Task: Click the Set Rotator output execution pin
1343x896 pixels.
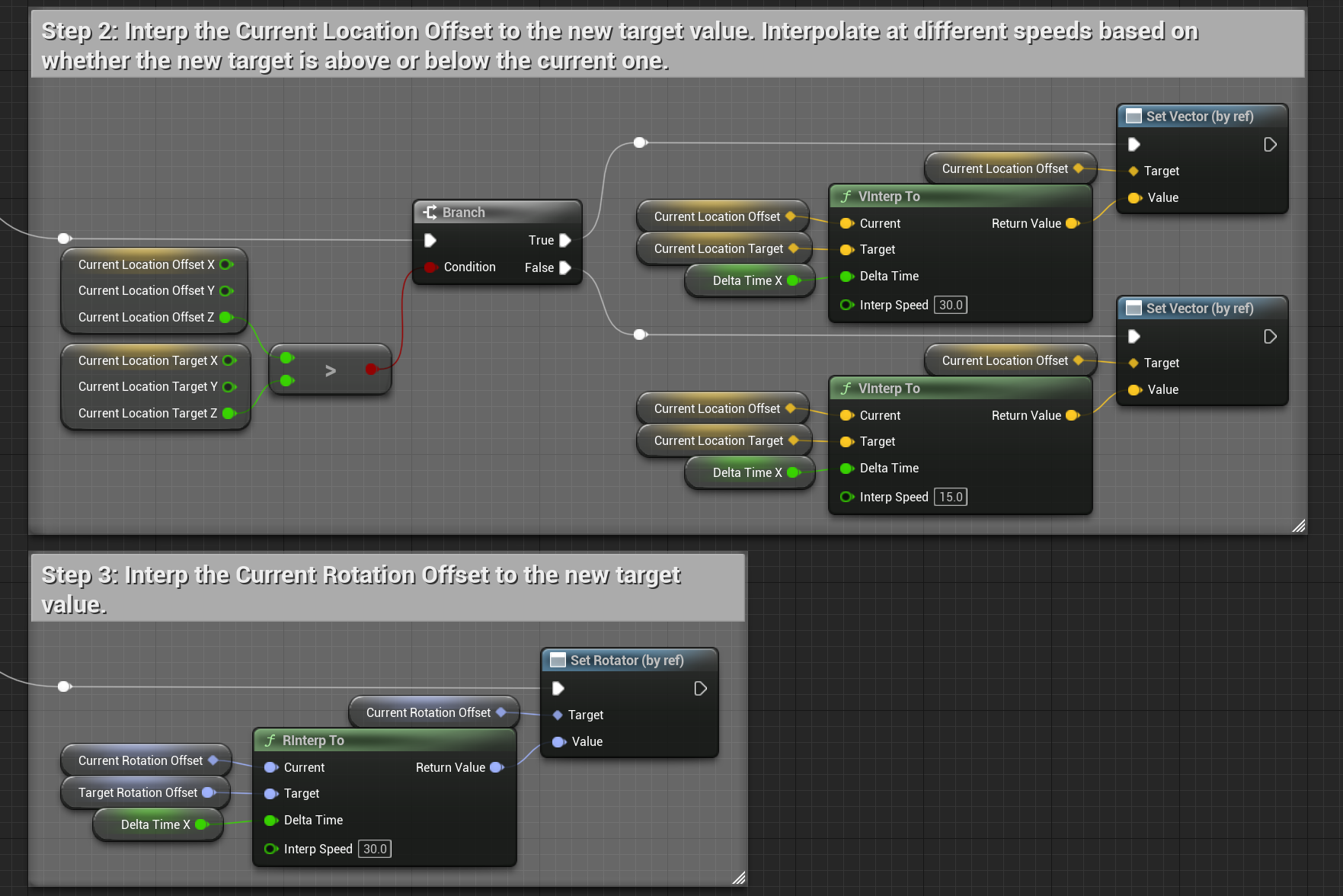Action: 700,689
